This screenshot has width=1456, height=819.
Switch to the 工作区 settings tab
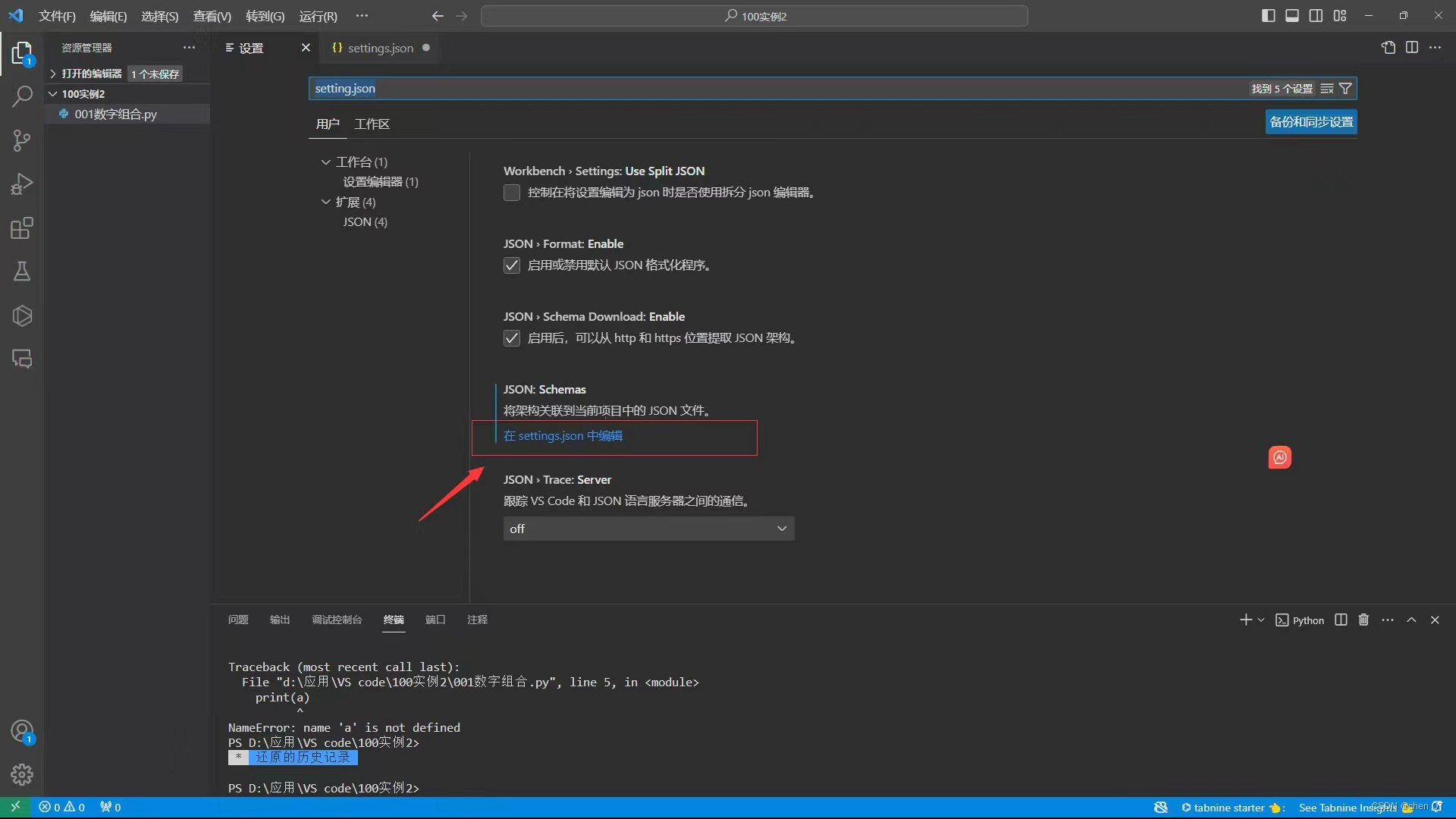coord(372,124)
